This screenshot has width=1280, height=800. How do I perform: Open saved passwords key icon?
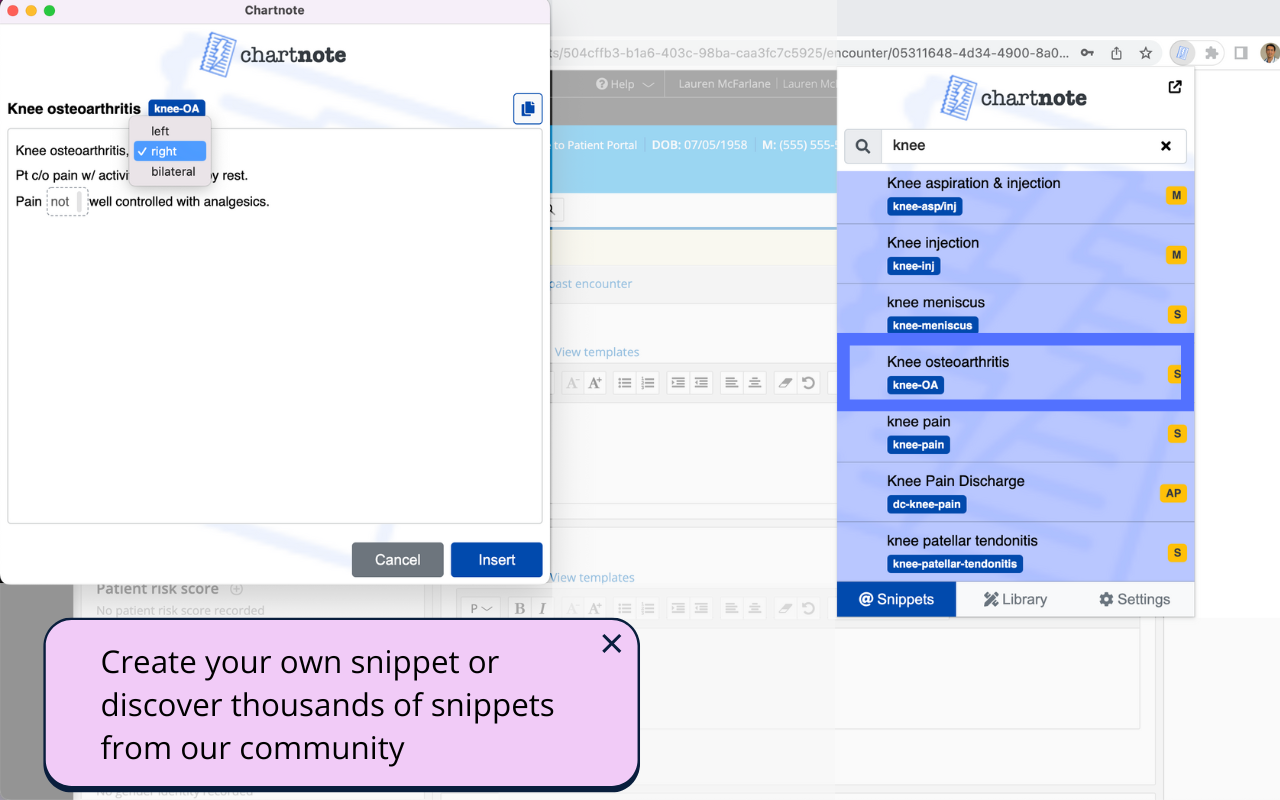coord(1087,53)
